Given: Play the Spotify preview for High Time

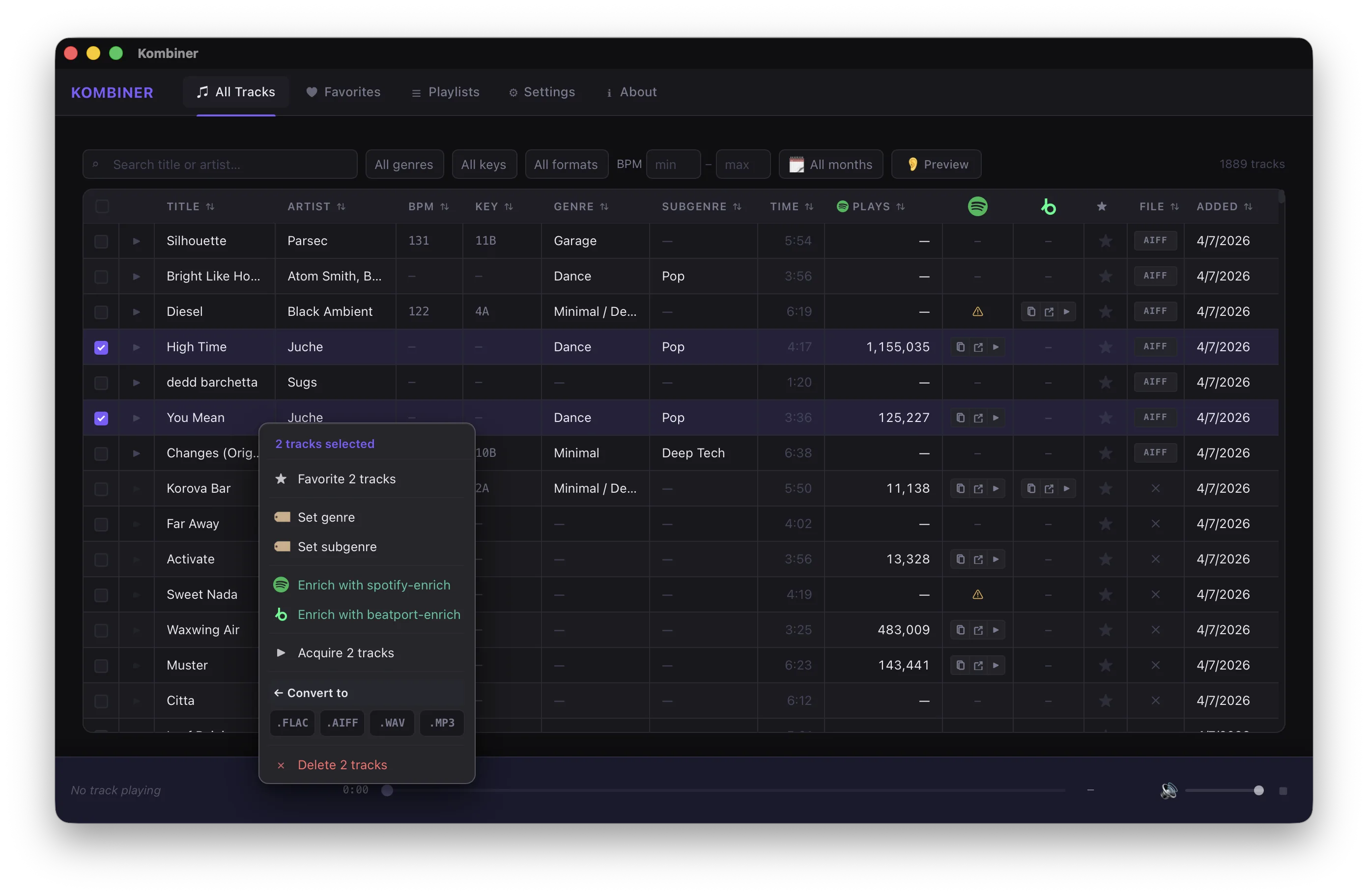Looking at the screenshot, I should coord(996,347).
